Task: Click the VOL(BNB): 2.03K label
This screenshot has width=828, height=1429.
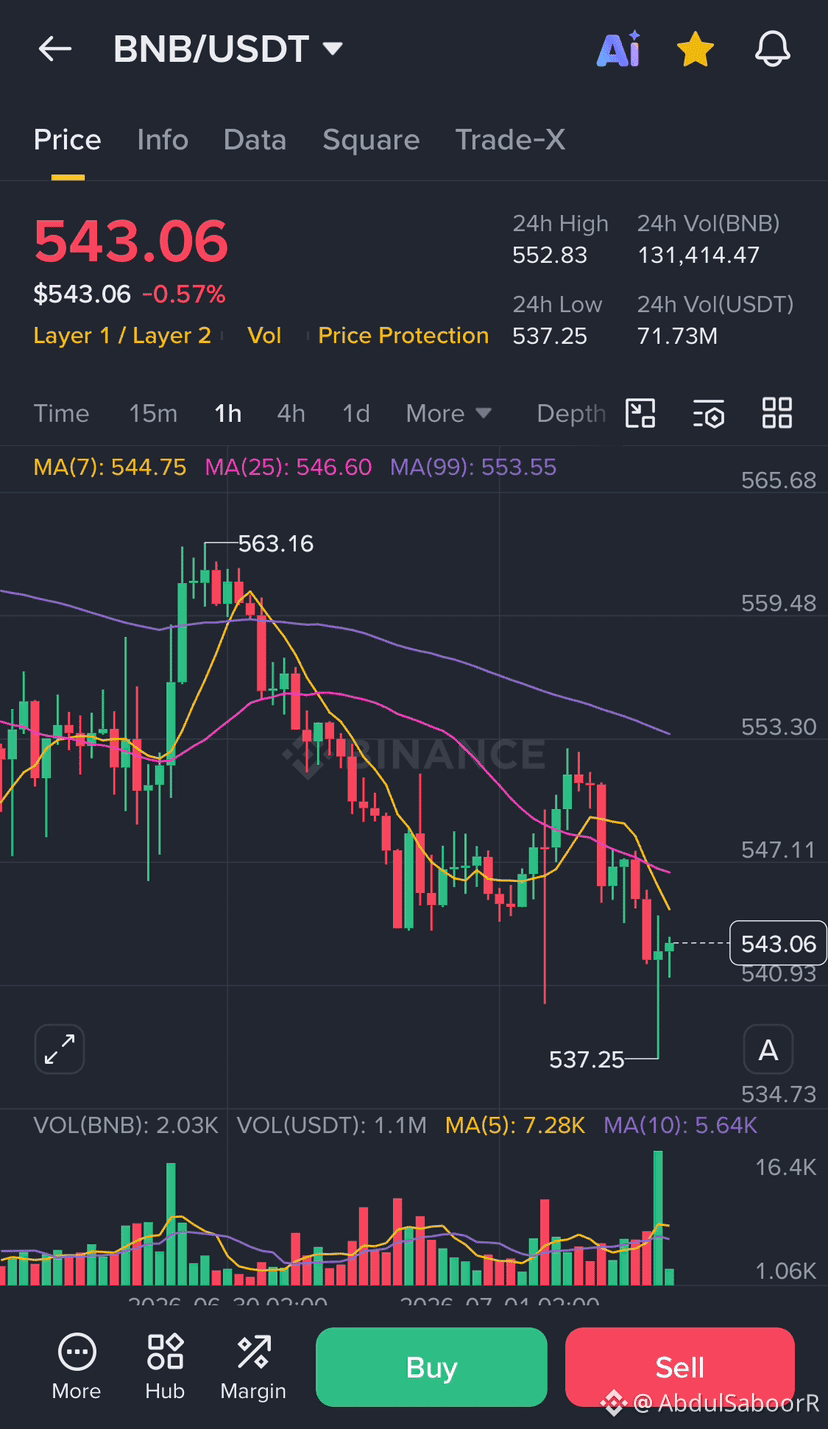Action: click(x=126, y=1125)
